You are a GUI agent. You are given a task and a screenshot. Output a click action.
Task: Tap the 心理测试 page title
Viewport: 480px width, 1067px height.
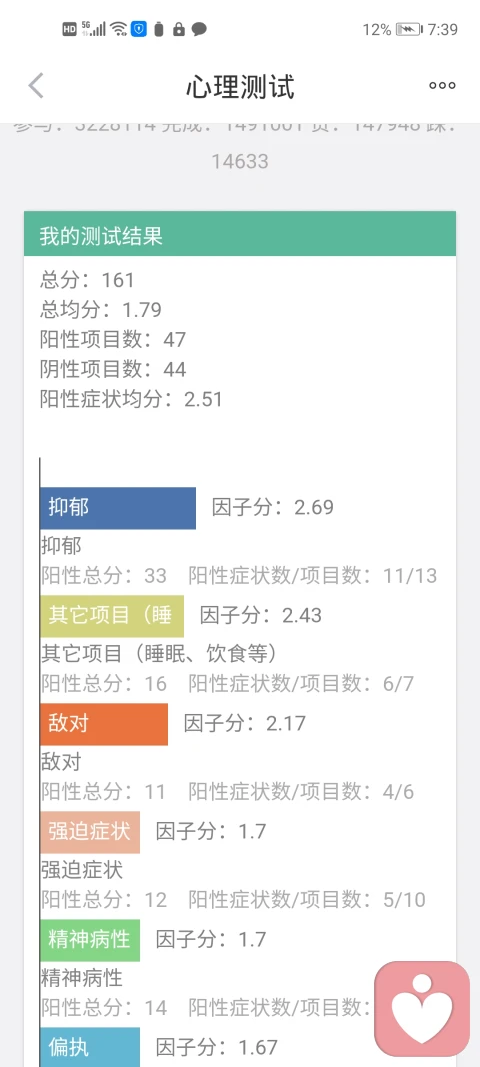(240, 86)
